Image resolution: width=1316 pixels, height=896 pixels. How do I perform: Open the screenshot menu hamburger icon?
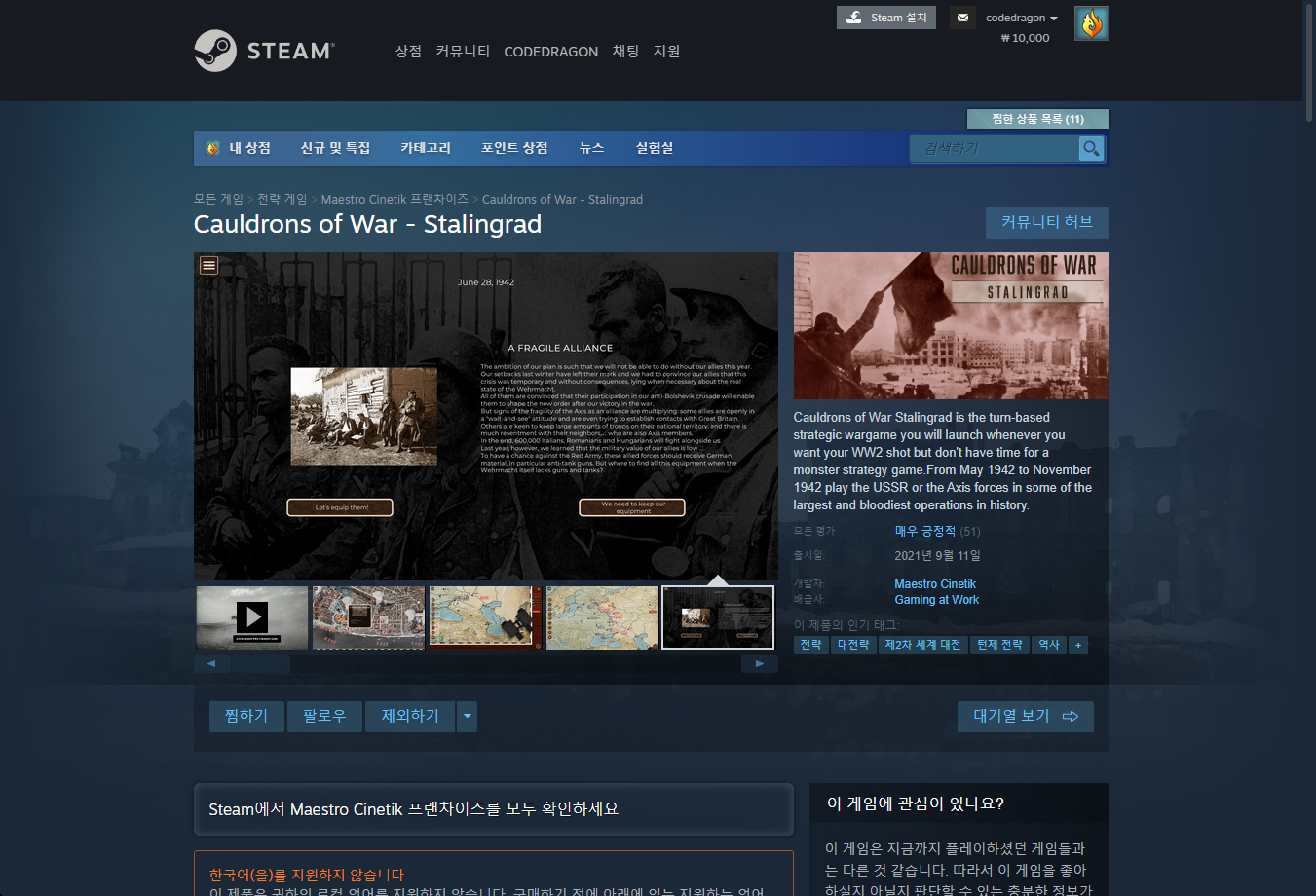coord(208,265)
